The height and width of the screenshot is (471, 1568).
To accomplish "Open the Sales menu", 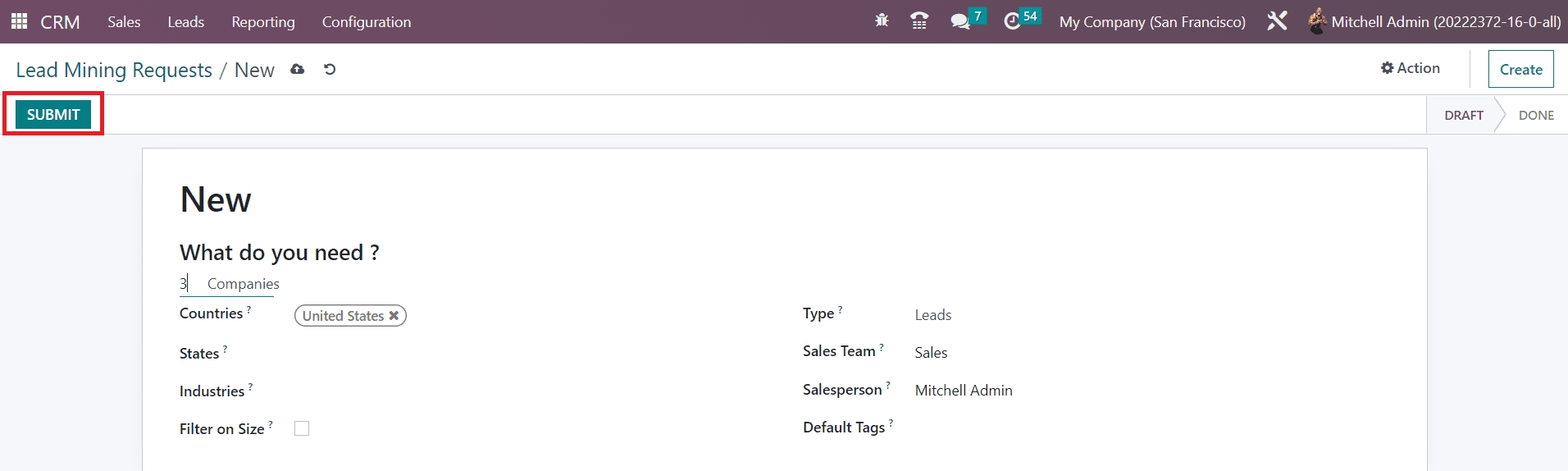I will tap(124, 22).
